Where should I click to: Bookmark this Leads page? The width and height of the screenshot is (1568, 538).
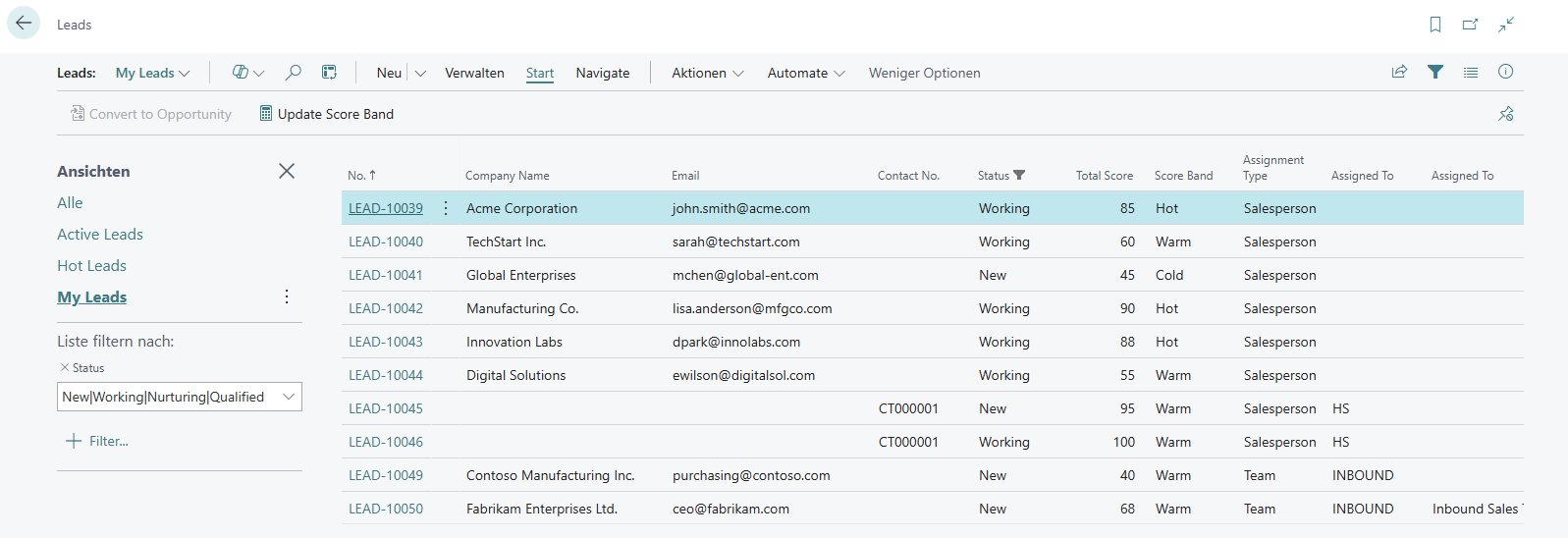(1435, 25)
